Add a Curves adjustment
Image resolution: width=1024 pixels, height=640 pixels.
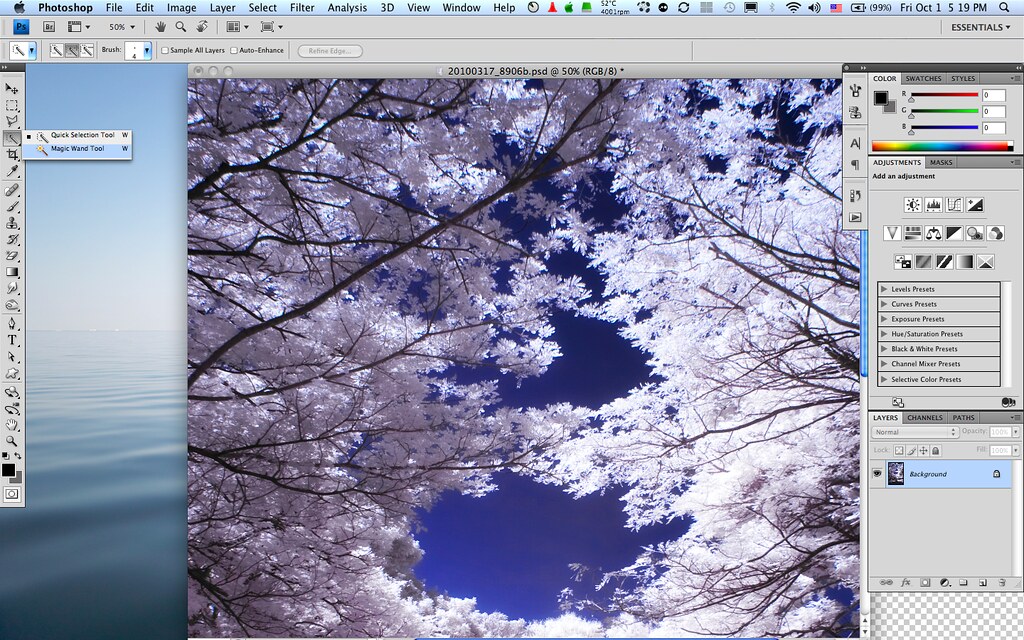tap(954, 205)
